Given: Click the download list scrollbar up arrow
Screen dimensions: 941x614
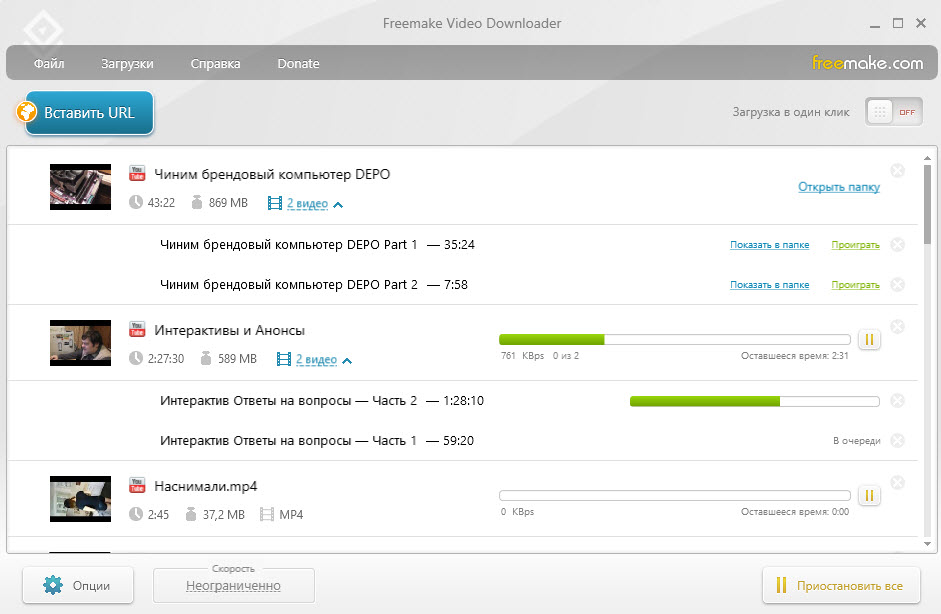Looking at the screenshot, I should point(927,158).
